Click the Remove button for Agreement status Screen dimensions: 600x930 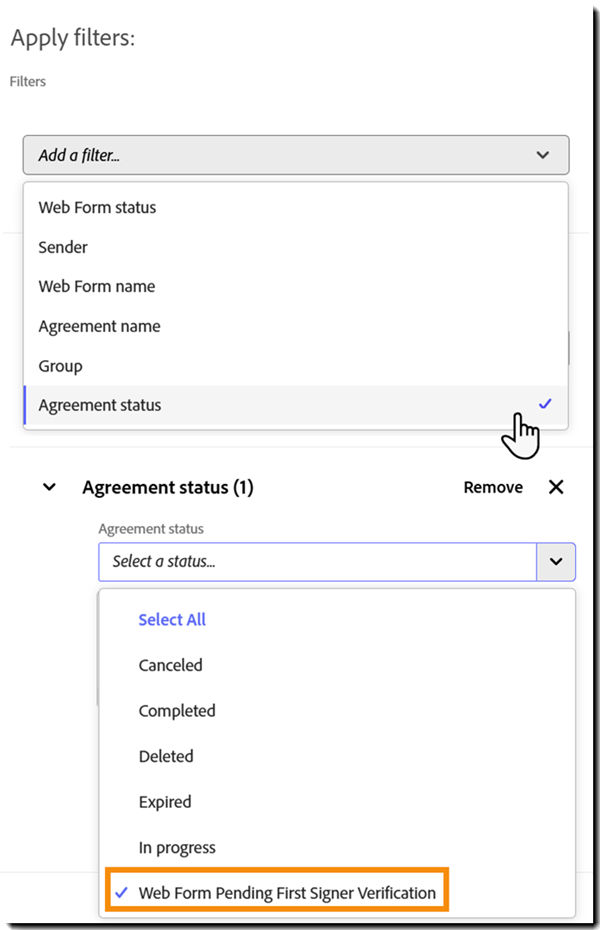click(493, 488)
